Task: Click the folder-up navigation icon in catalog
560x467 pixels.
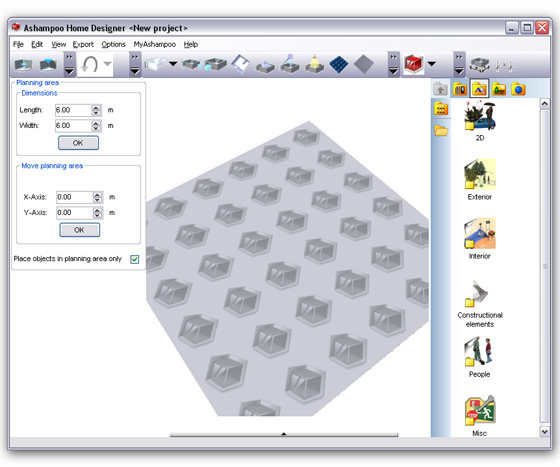Action: 440,89
